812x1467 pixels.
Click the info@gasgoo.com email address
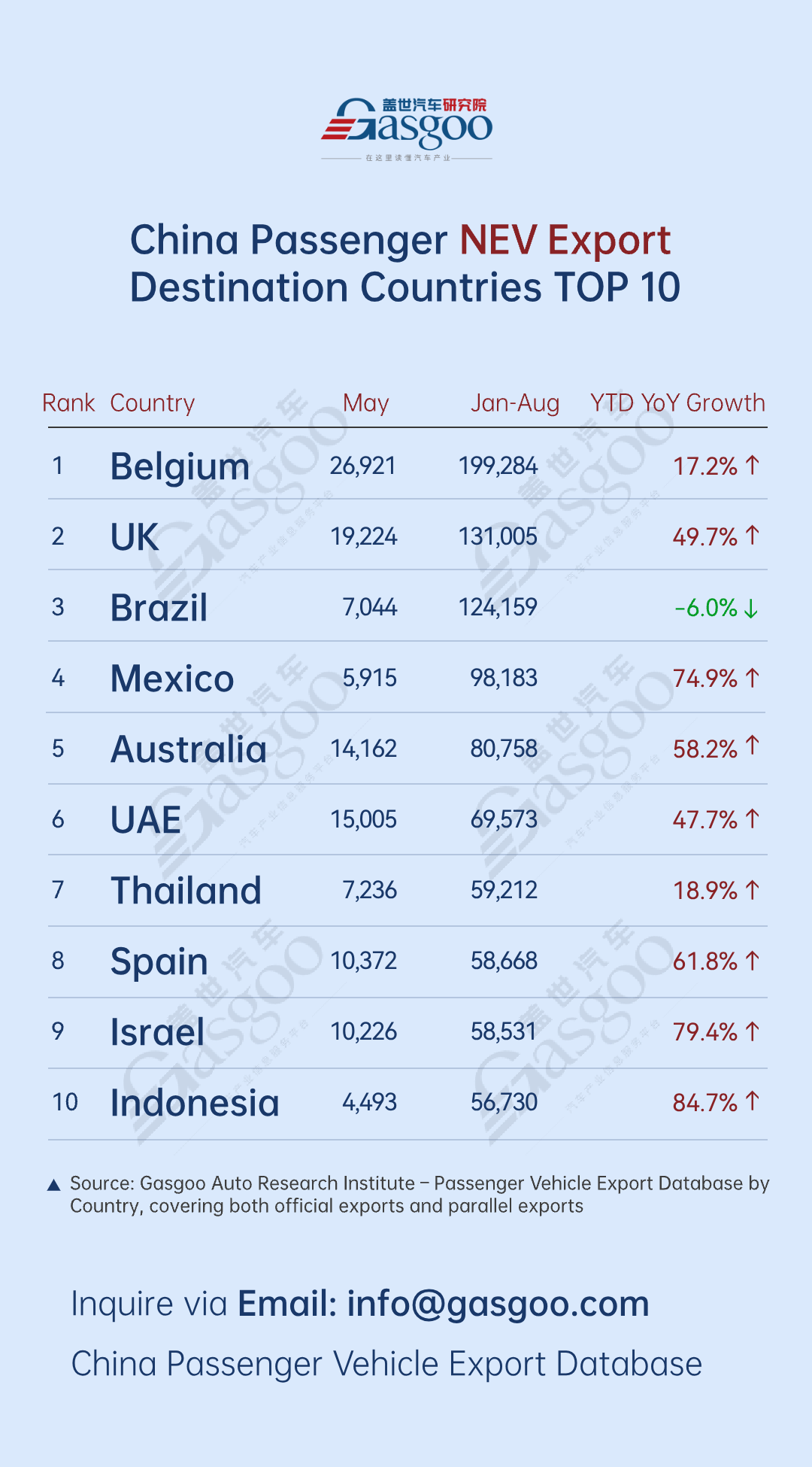(x=498, y=1304)
